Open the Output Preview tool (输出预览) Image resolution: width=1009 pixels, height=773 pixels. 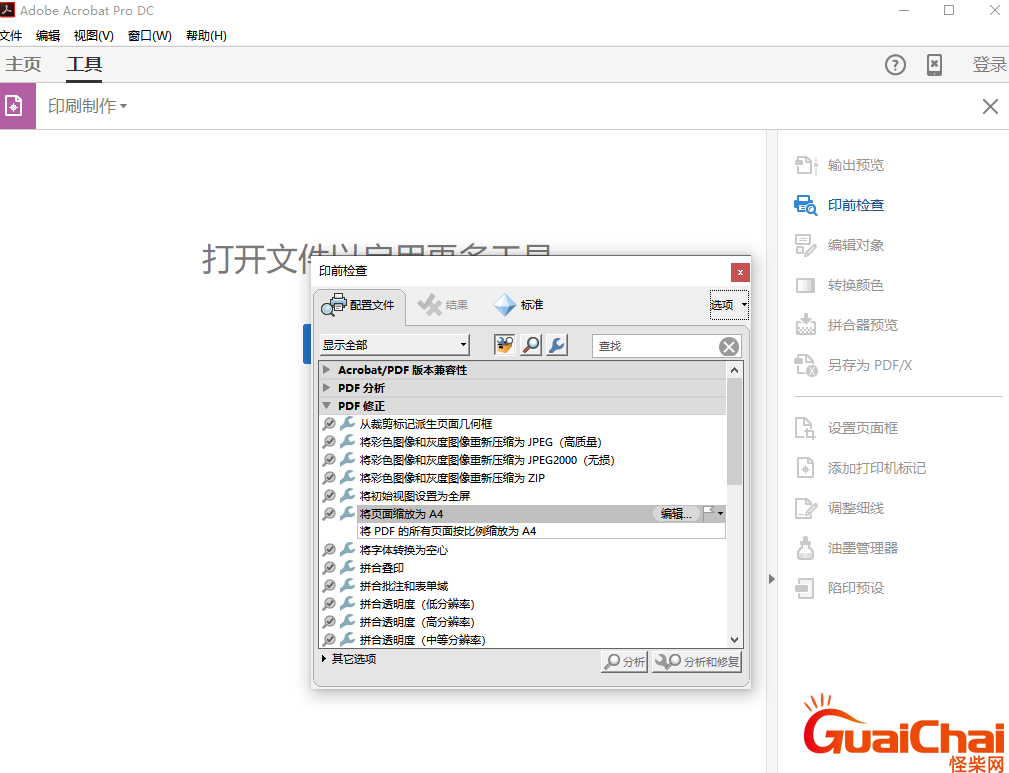pyautogui.click(x=839, y=165)
